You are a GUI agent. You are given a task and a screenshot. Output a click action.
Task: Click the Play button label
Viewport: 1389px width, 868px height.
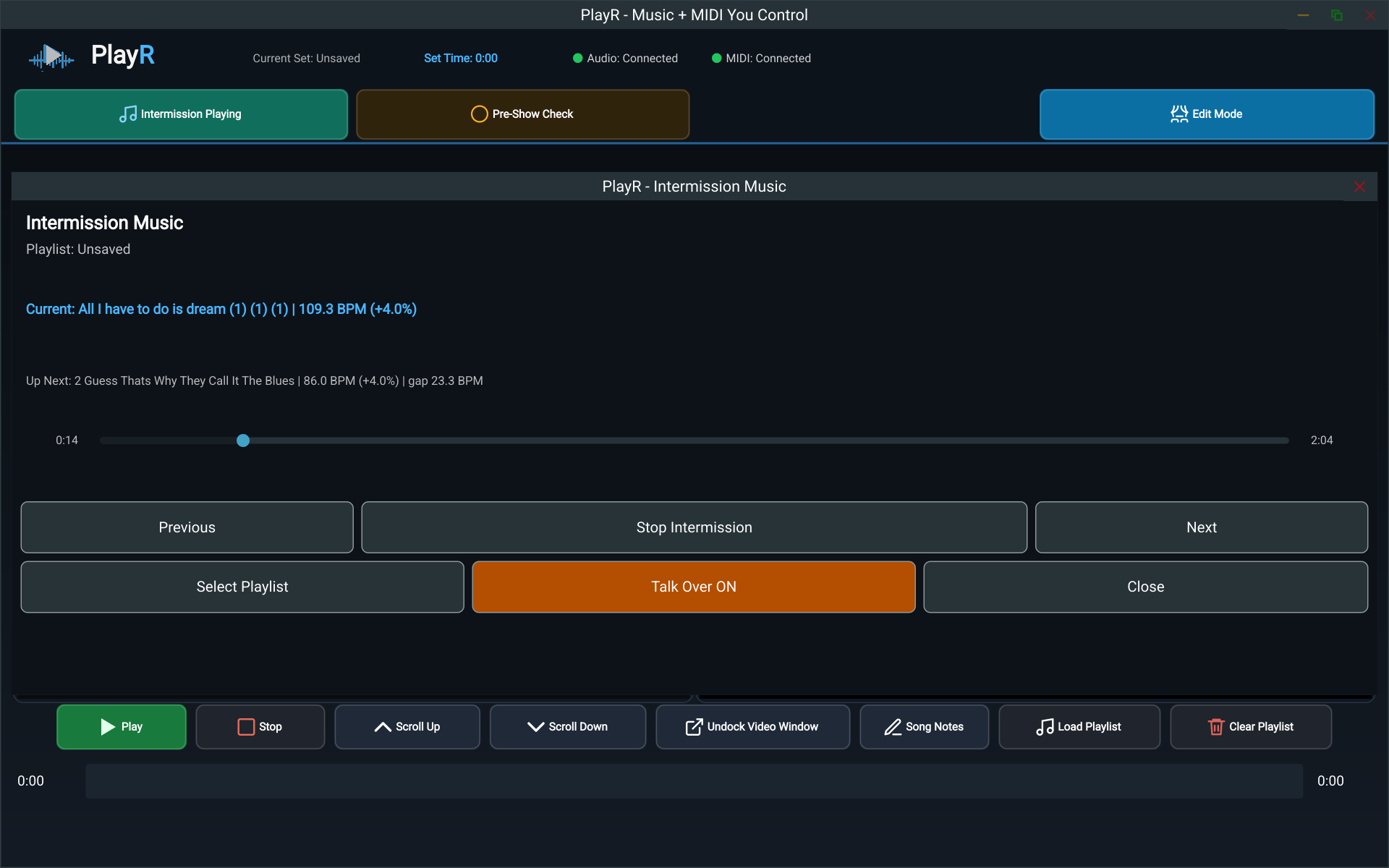pos(132,727)
